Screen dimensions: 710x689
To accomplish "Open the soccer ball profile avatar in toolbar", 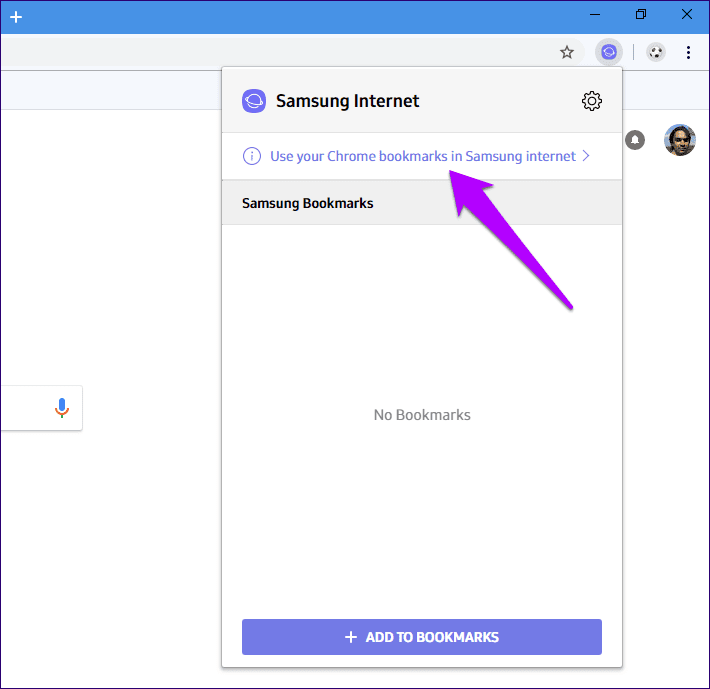I will coord(656,53).
